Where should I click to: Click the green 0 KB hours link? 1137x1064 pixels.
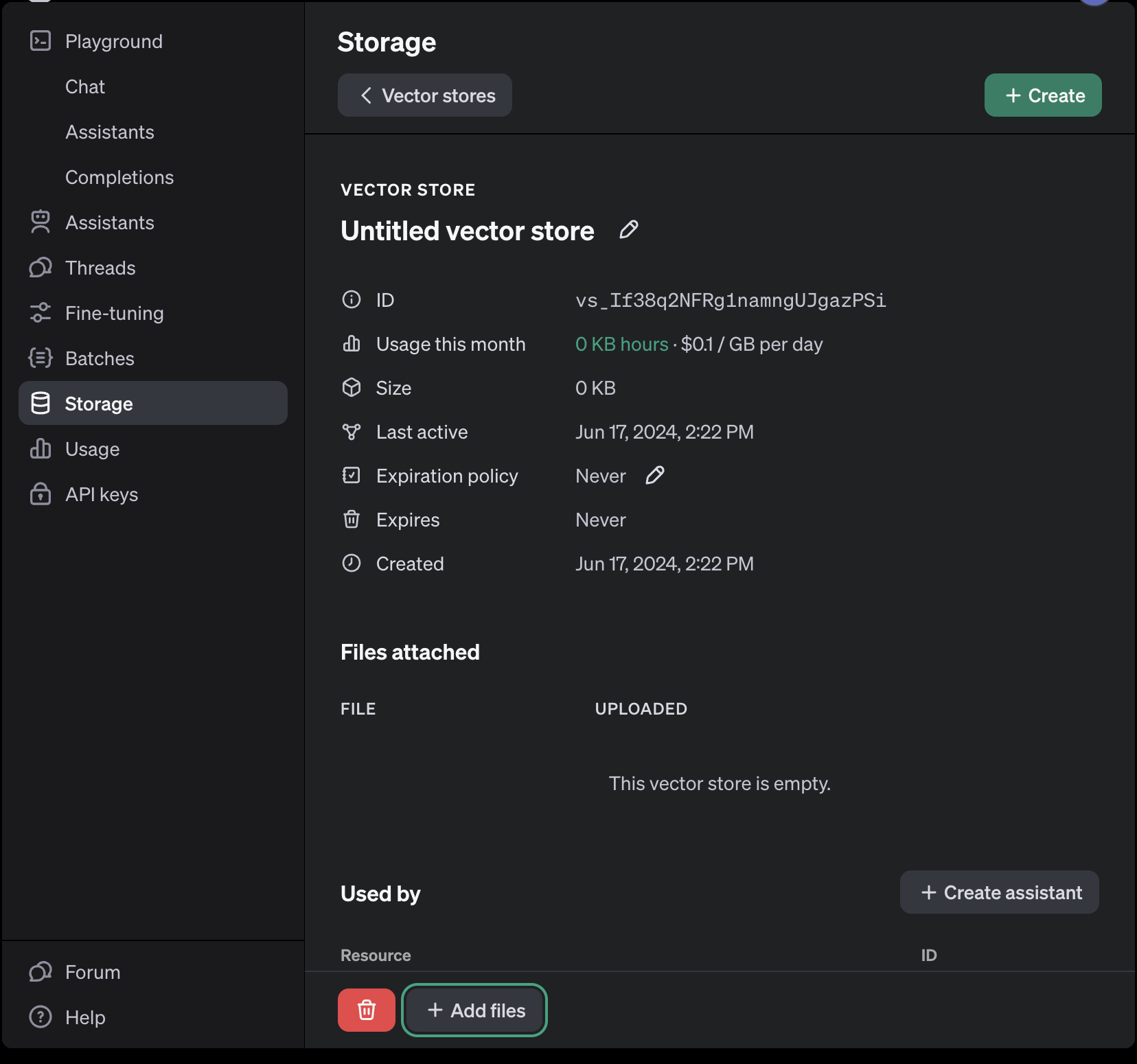click(x=621, y=344)
